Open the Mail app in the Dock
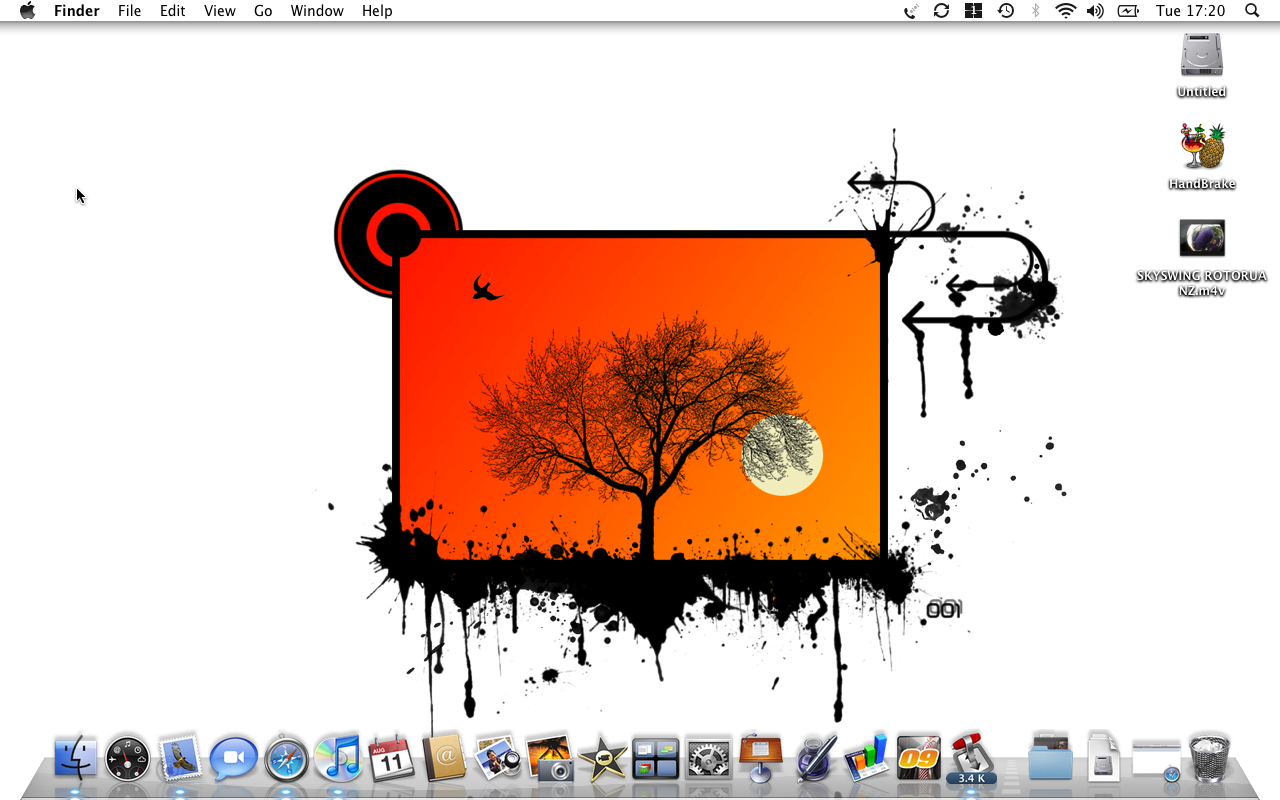Image resolution: width=1280 pixels, height=800 pixels. point(181,758)
